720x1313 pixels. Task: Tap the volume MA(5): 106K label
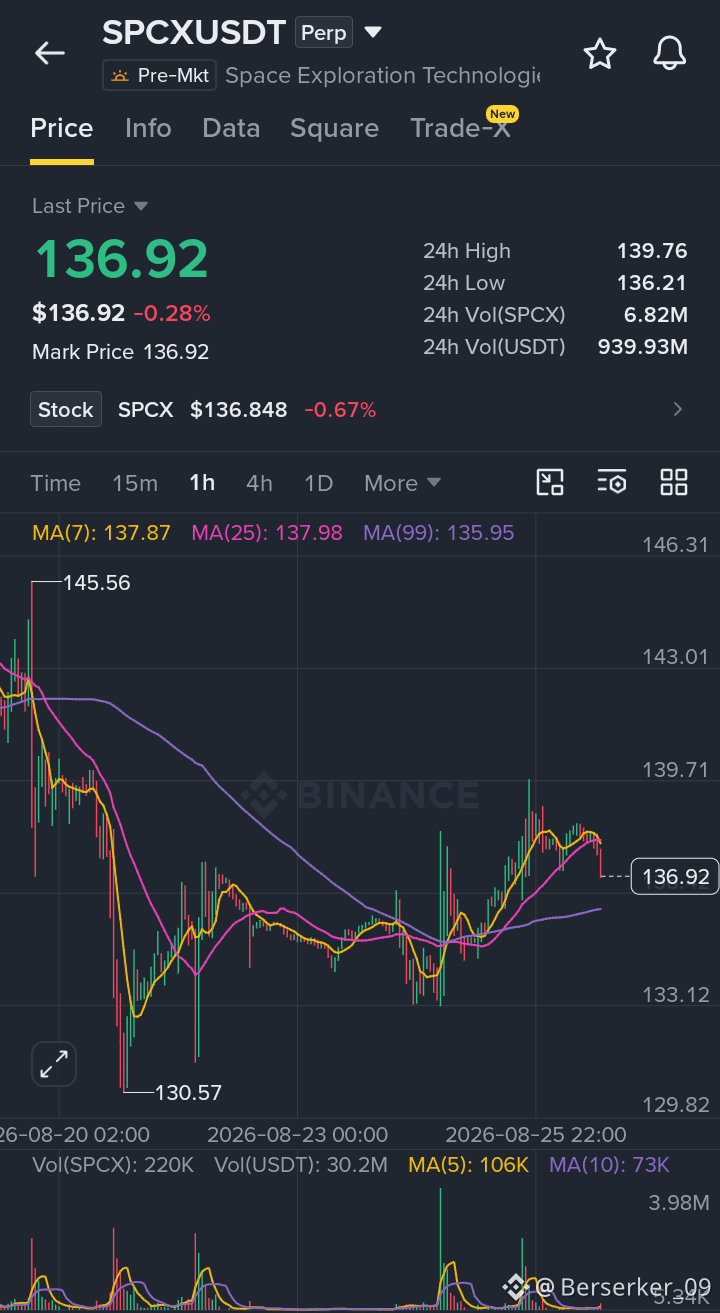469,1165
